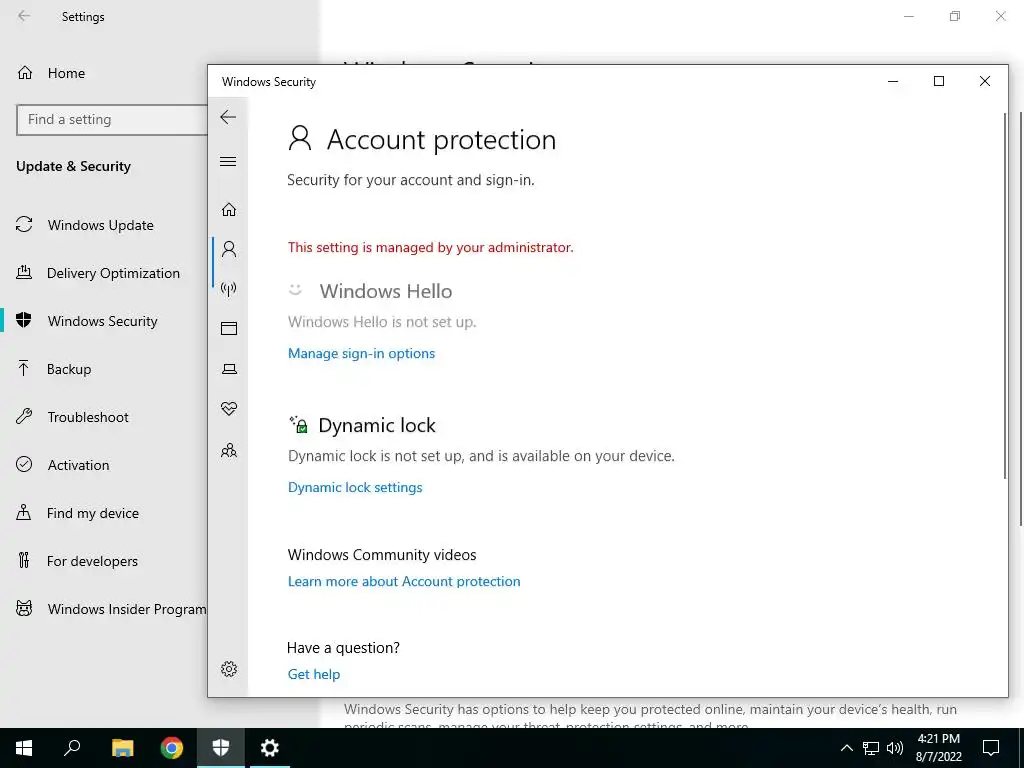Minimize the Windows Security window
The width and height of the screenshot is (1024, 768).
point(893,81)
